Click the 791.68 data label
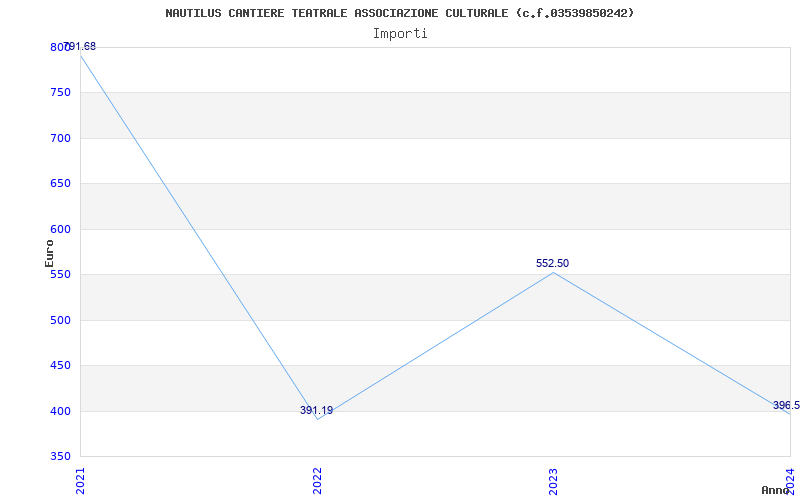The image size is (800, 500). click(81, 46)
